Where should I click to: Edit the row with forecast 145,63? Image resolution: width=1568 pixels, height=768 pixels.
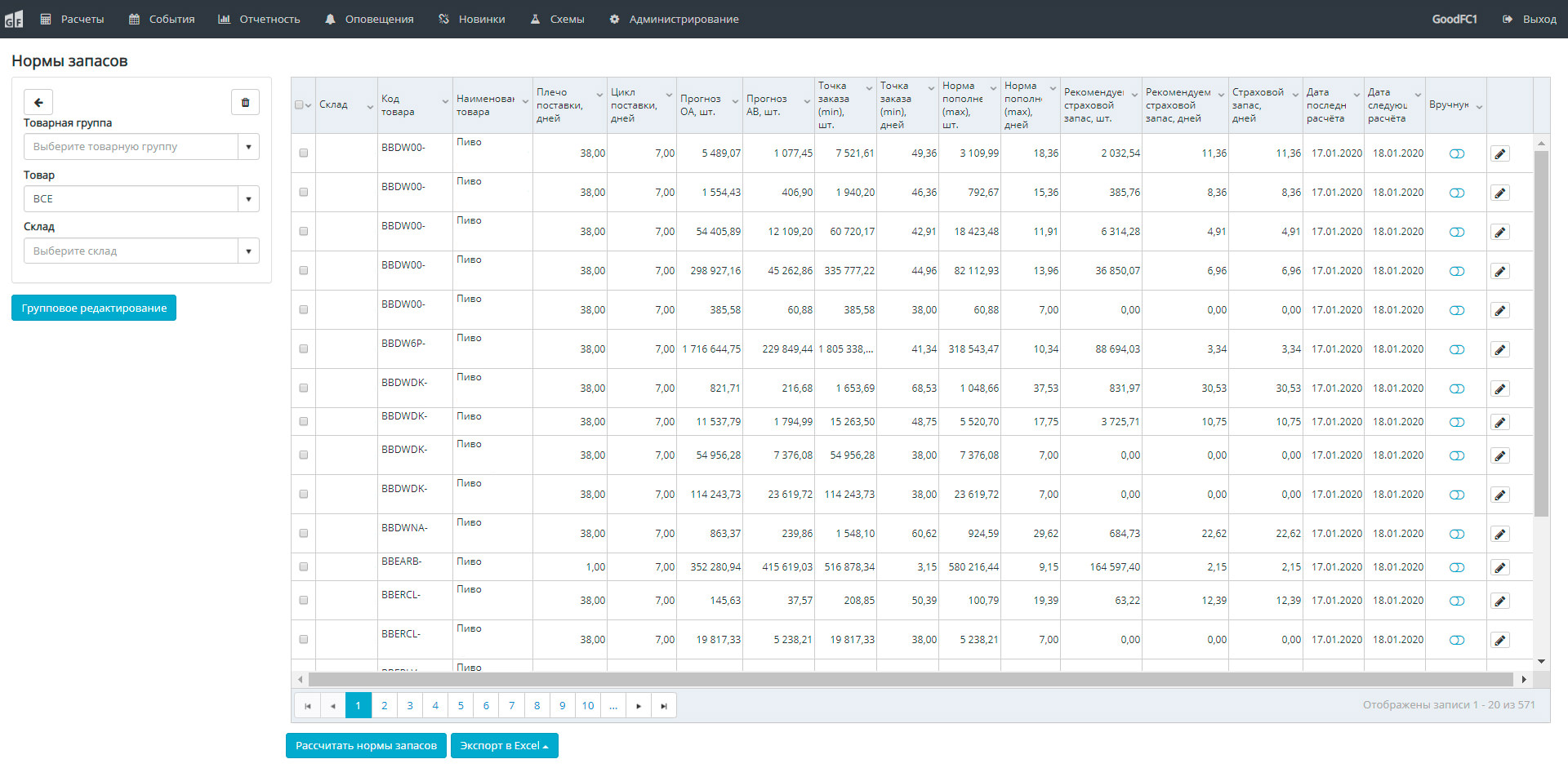pyautogui.click(x=1500, y=601)
